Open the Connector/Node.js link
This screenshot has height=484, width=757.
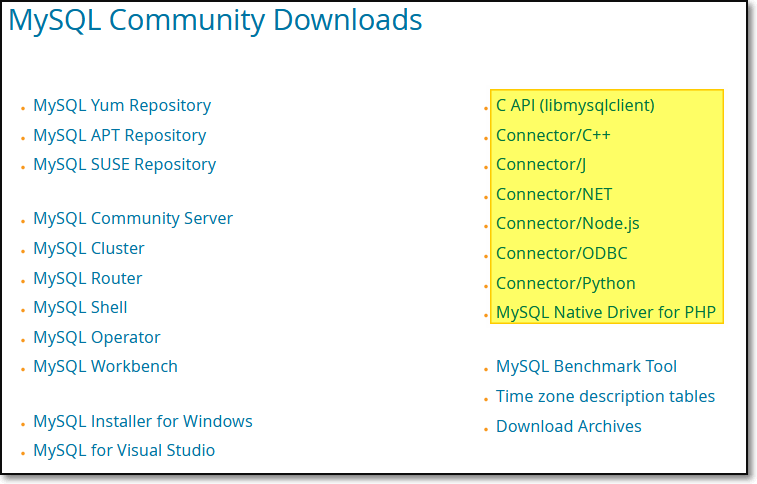567,224
